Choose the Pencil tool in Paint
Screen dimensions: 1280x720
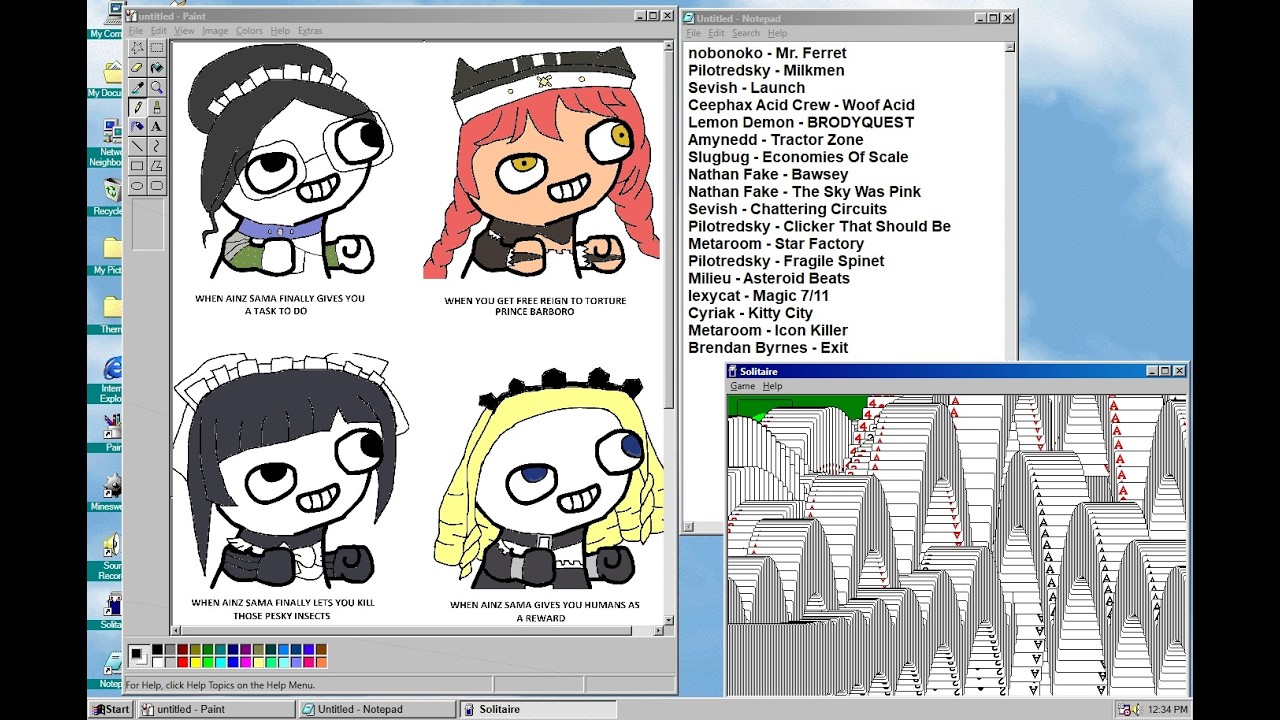(137, 107)
